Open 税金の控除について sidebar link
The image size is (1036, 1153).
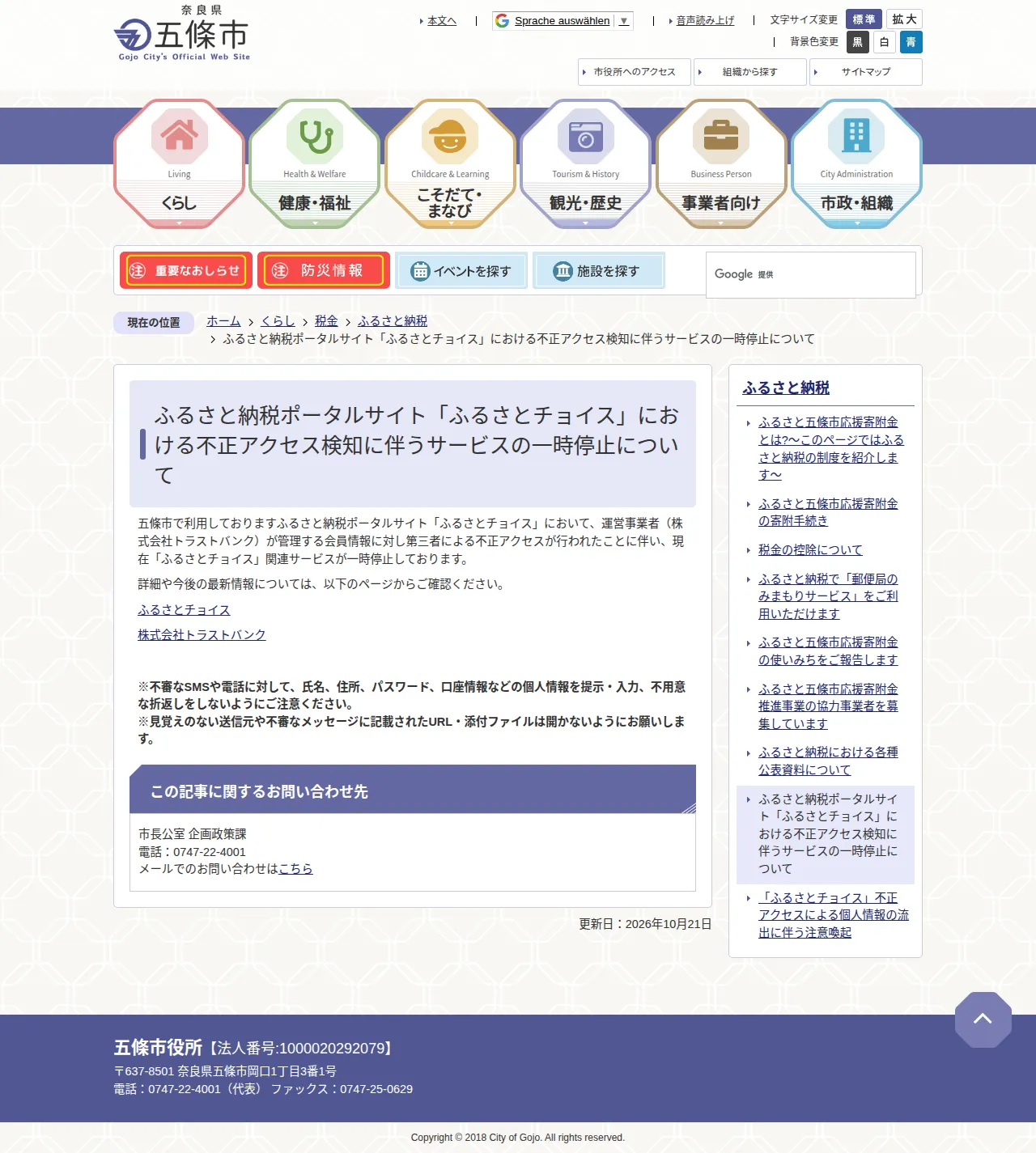(810, 550)
